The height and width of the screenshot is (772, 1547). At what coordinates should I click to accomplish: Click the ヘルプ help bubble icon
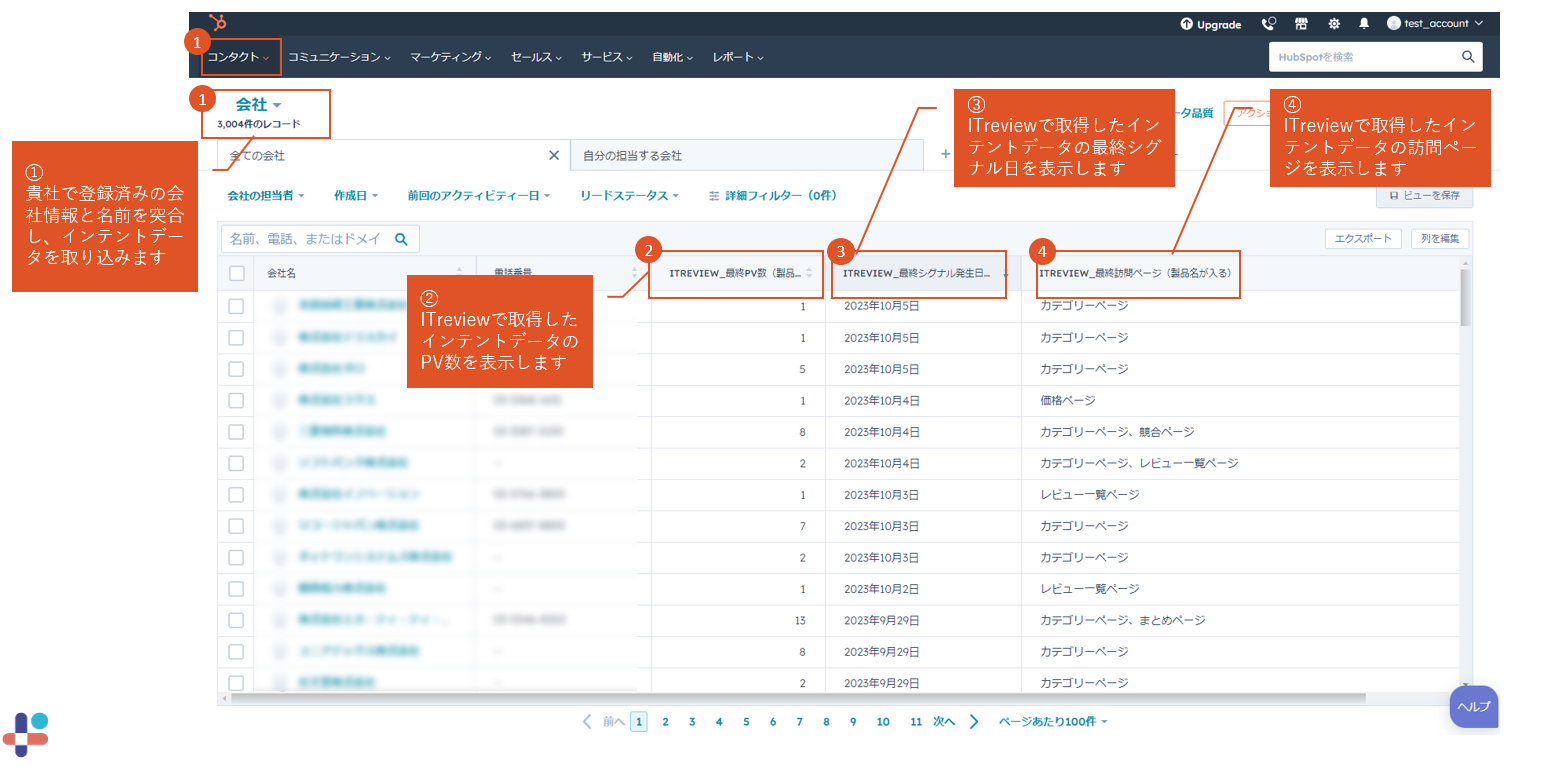point(1474,707)
